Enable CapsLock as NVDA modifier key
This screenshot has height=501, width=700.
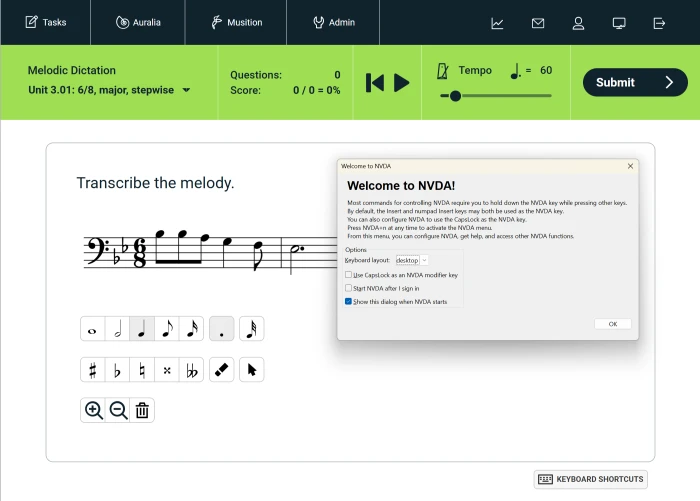[349, 275]
